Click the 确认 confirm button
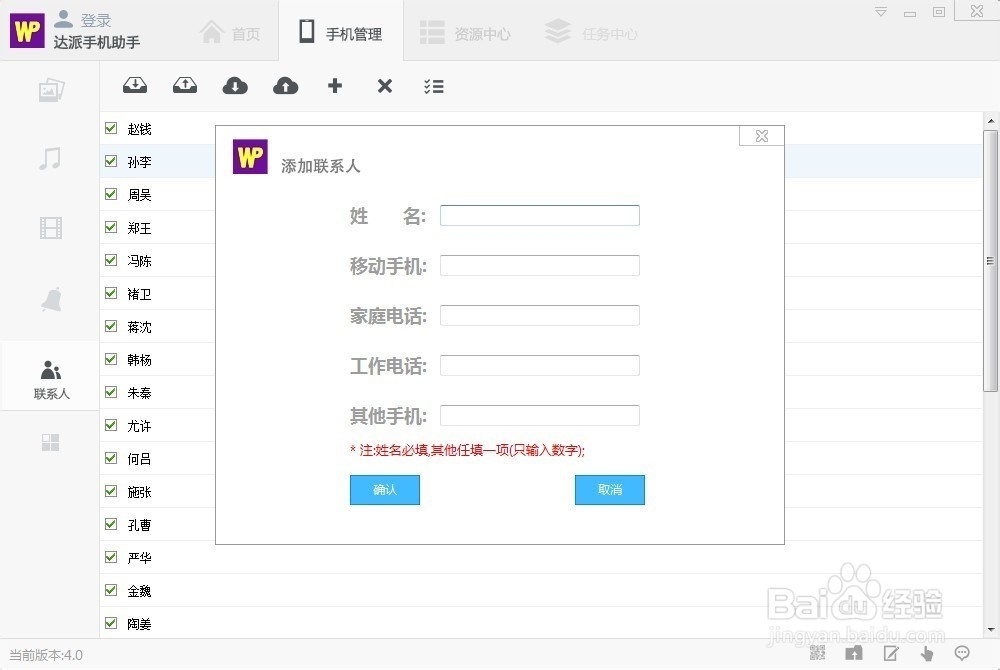The image size is (1000, 670). 384,490
